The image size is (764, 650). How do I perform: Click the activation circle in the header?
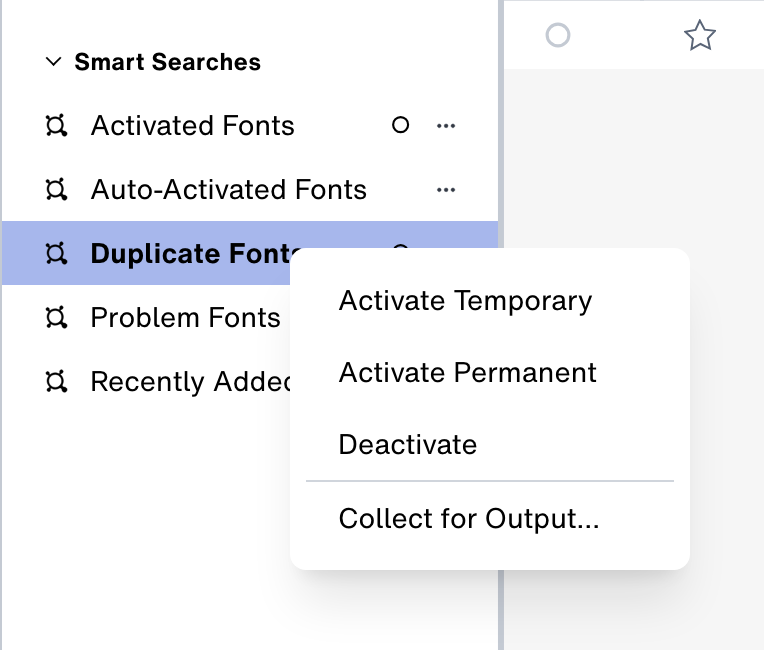pos(558,36)
